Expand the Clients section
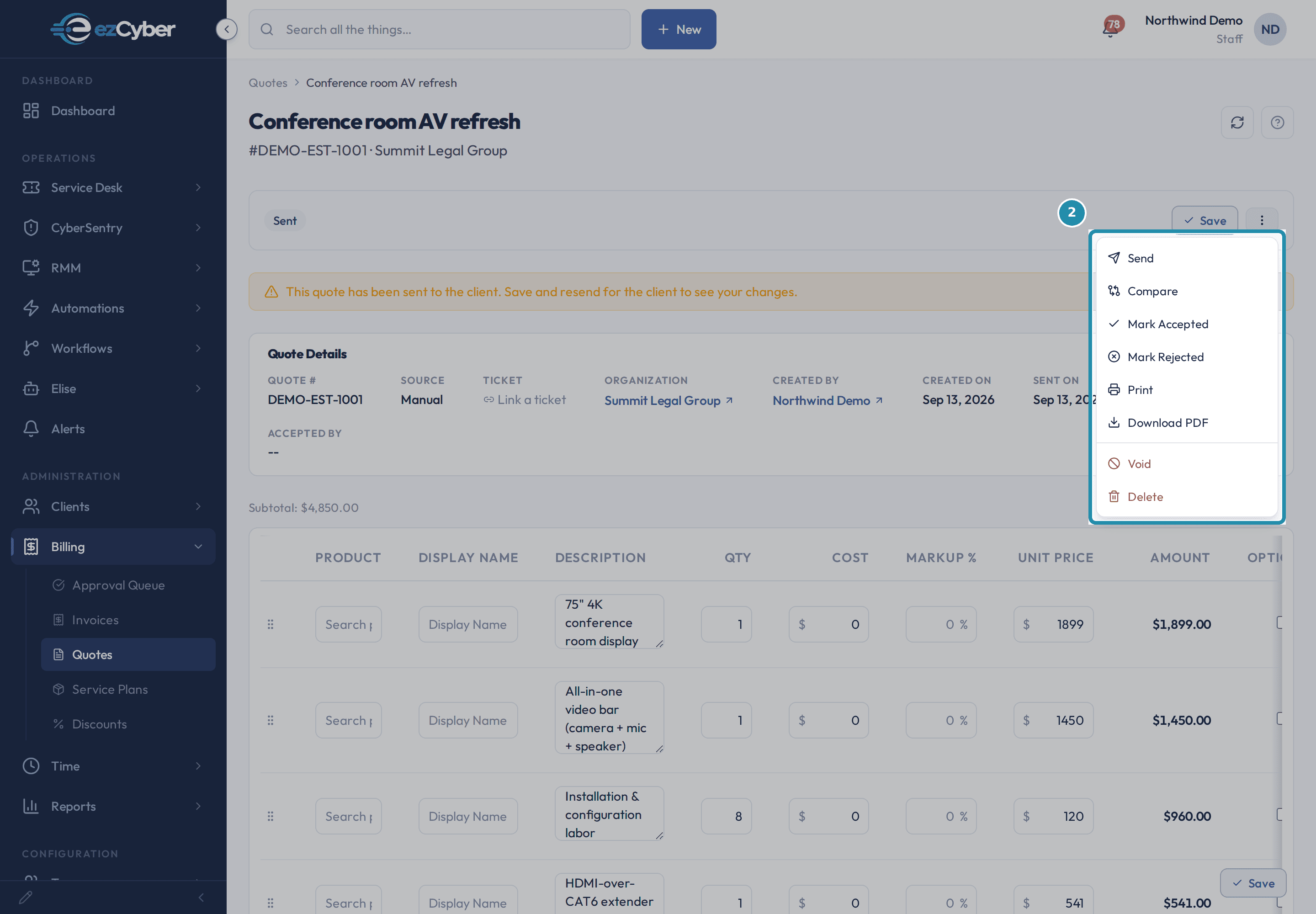Screen dimensions: 1316x914 (113, 506)
